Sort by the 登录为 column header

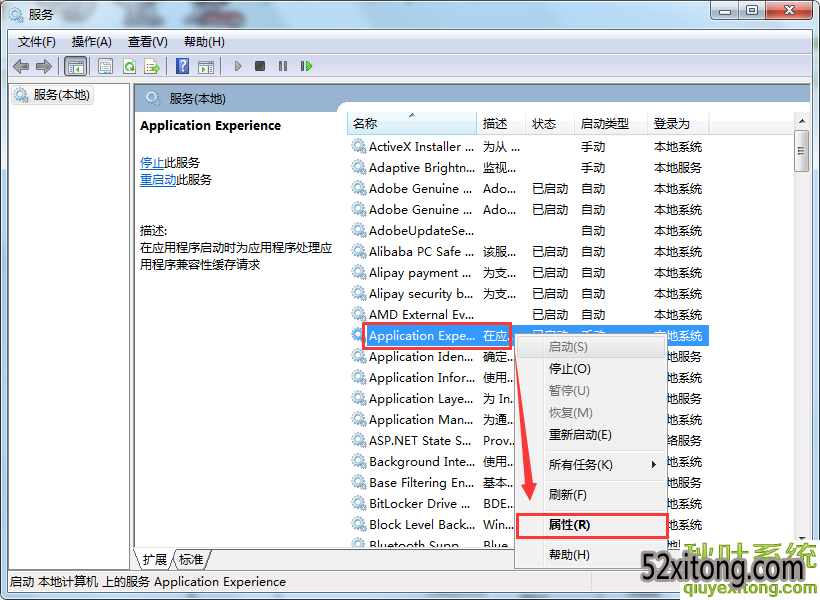coord(678,123)
